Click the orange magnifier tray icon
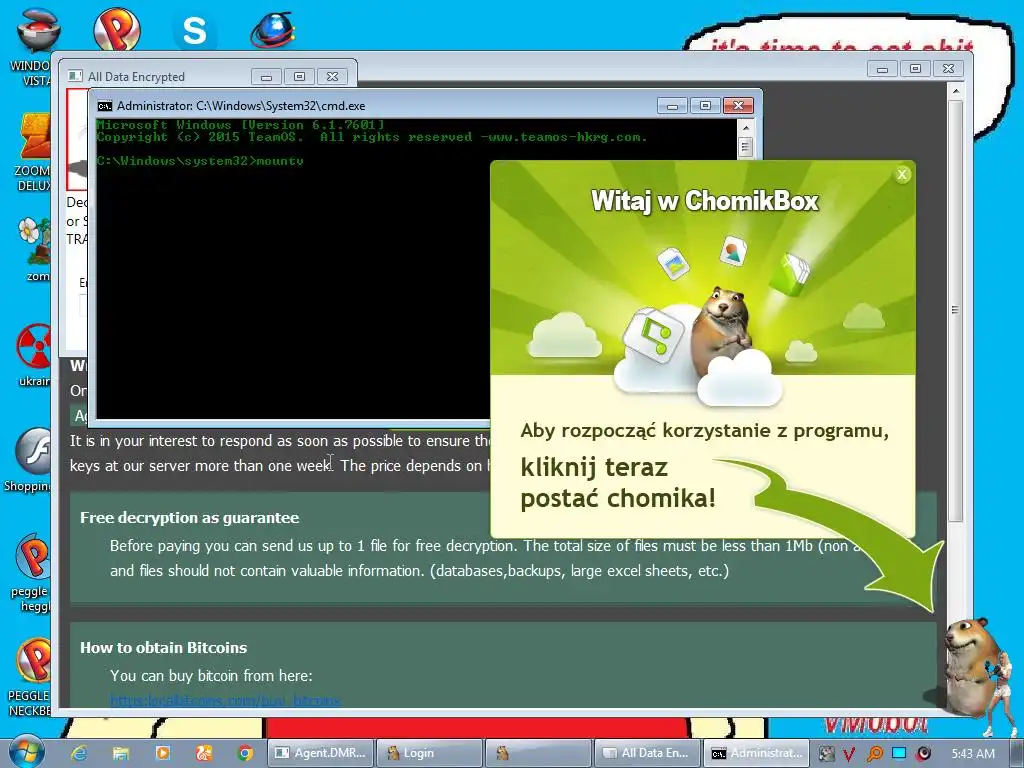Image resolution: width=1024 pixels, height=768 pixels. (x=874, y=754)
